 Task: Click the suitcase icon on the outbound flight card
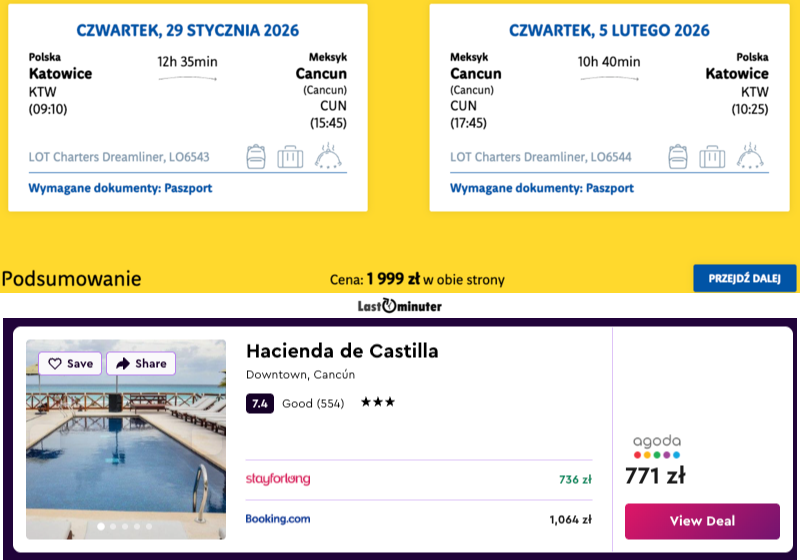click(291, 157)
